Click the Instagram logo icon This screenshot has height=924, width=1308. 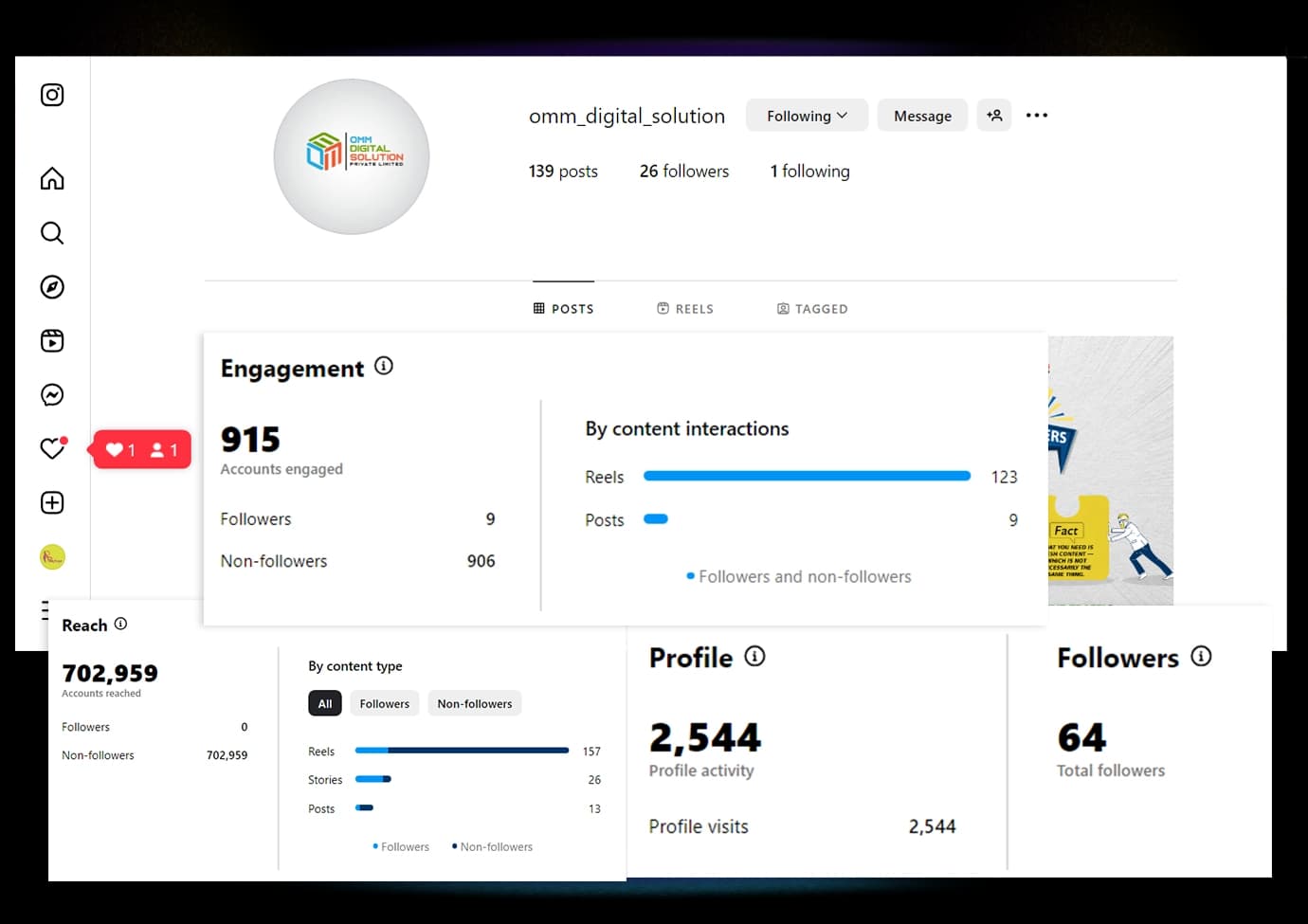(52, 95)
